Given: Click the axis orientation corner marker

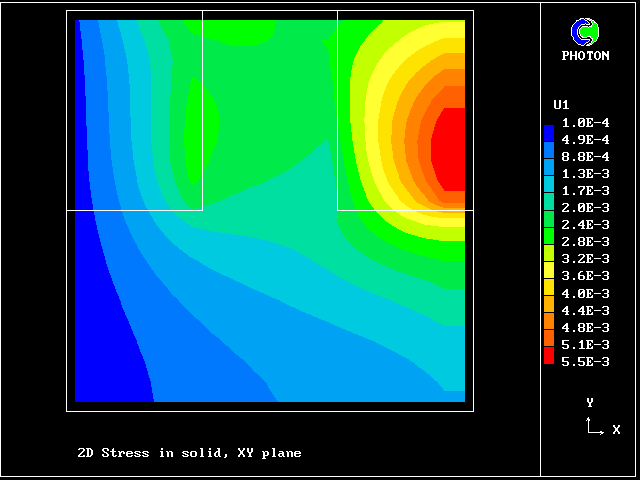Looking at the screenshot, I should click(594, 428).
